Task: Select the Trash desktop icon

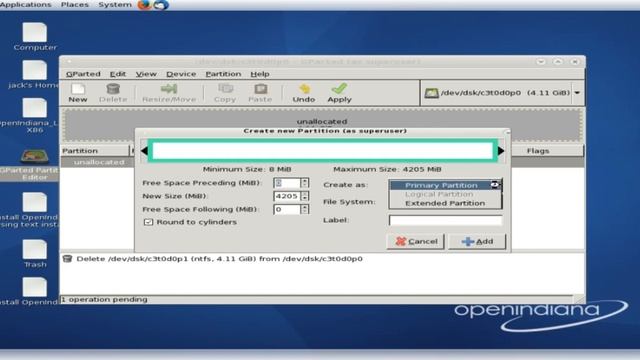Action: [x=35, y=253]
